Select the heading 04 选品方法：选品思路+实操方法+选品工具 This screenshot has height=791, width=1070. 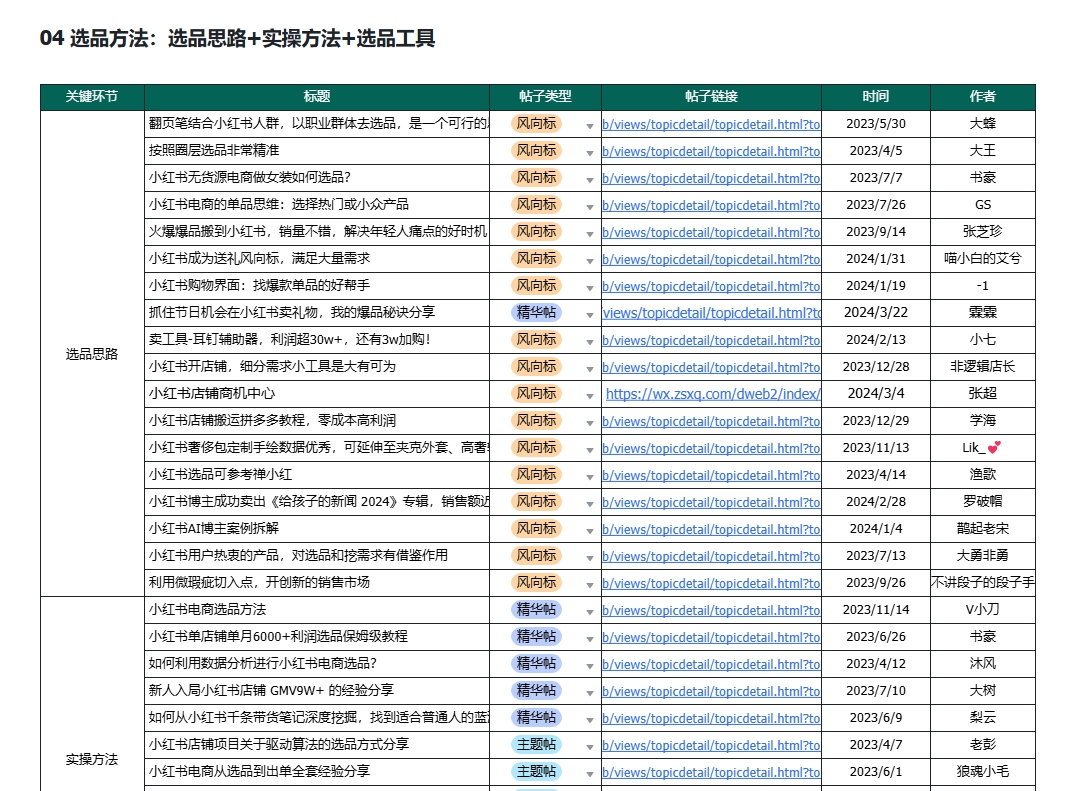click(237, 38)
